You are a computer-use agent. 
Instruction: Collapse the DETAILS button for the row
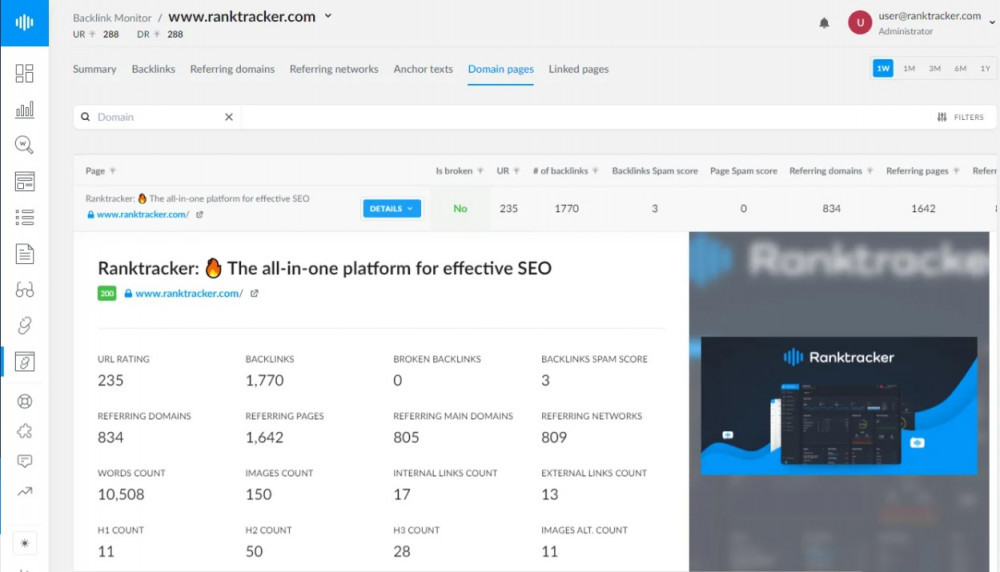[x=392, y=209]
